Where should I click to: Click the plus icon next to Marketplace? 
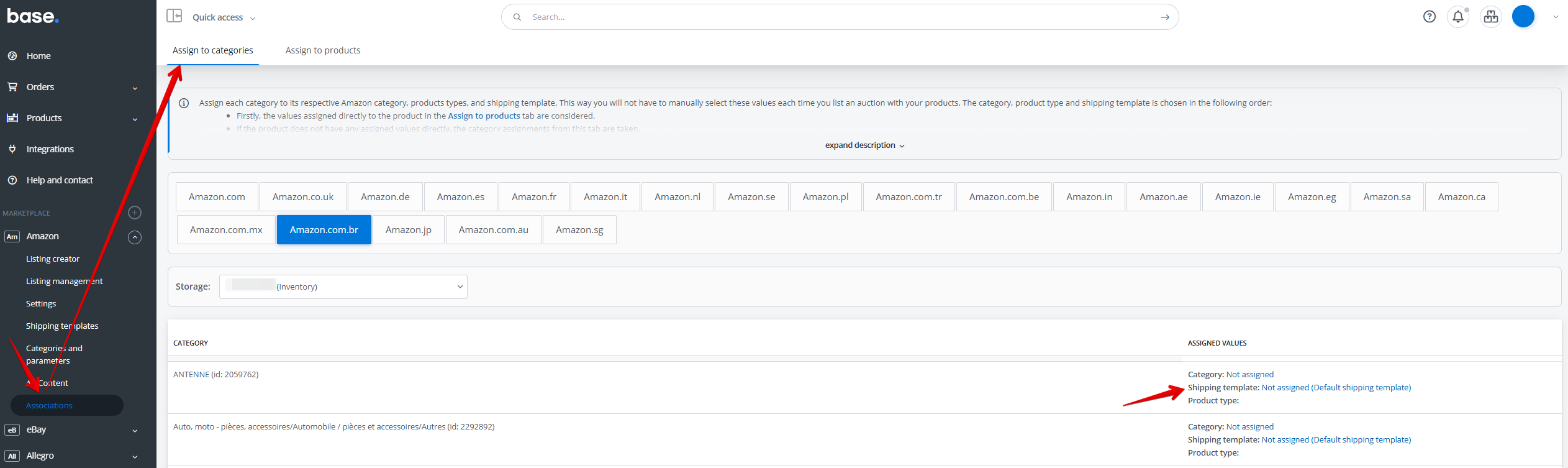pos(135,213)
